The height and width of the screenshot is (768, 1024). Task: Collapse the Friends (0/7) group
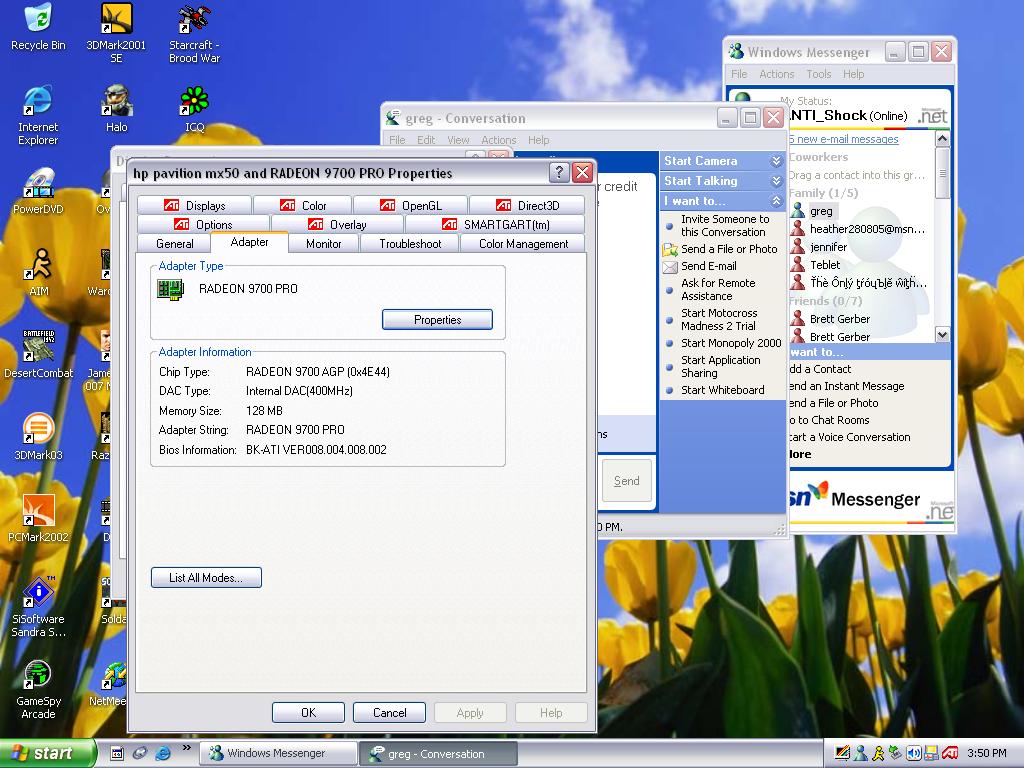tap(825, 301)
